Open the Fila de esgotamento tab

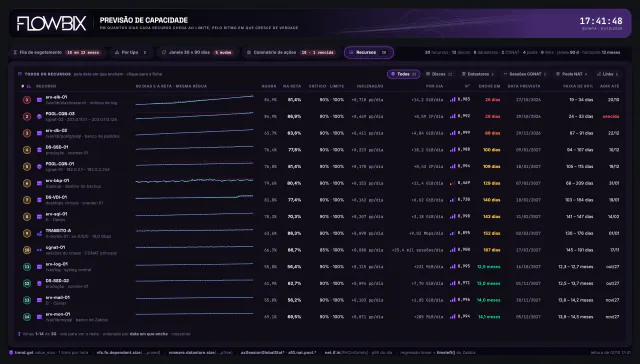point(57,52)
